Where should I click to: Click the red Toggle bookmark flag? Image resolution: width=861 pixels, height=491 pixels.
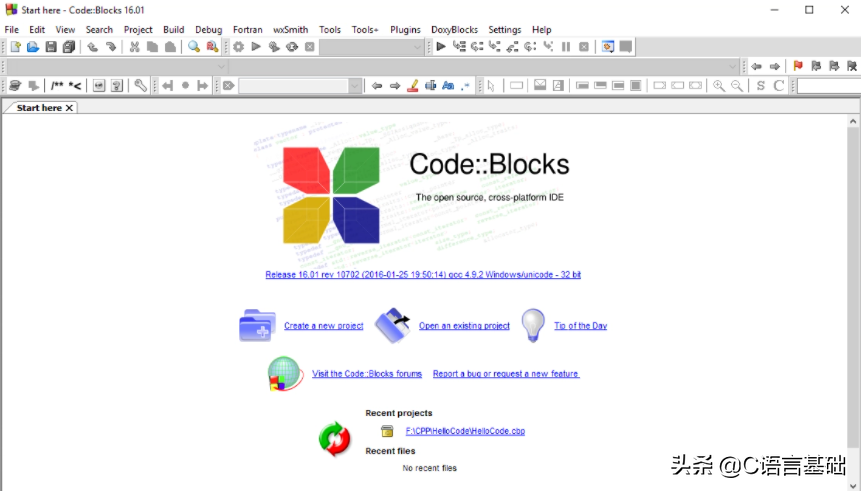tap(798, 66)
